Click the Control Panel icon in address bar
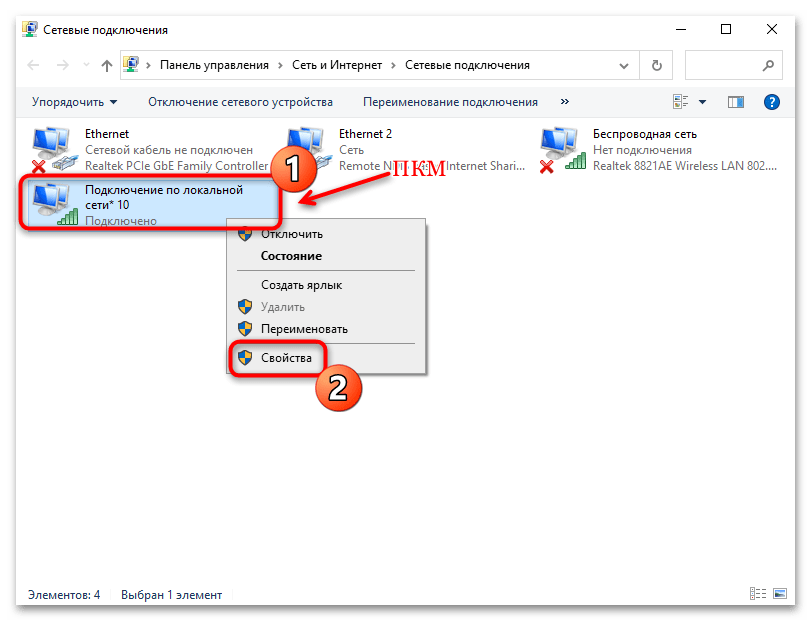The height and width of the screenshot is (621, 811). pos(131,64)
